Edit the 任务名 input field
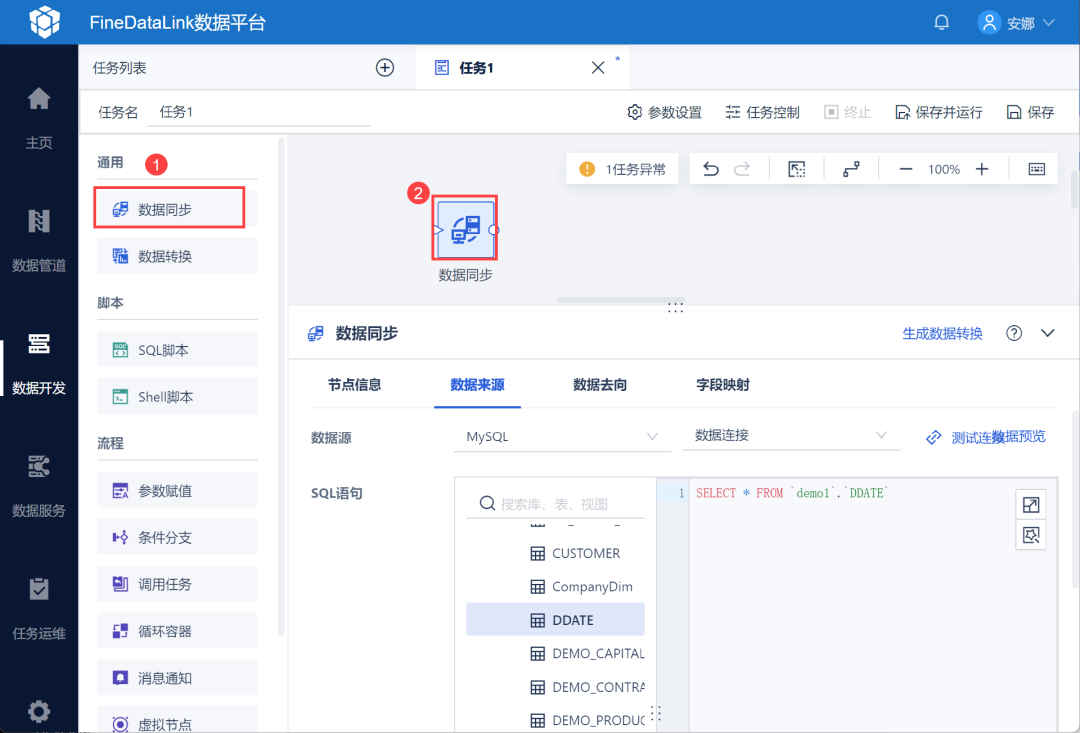The image size is (1080, 733). pyautogui.click(x=259, y=112)
